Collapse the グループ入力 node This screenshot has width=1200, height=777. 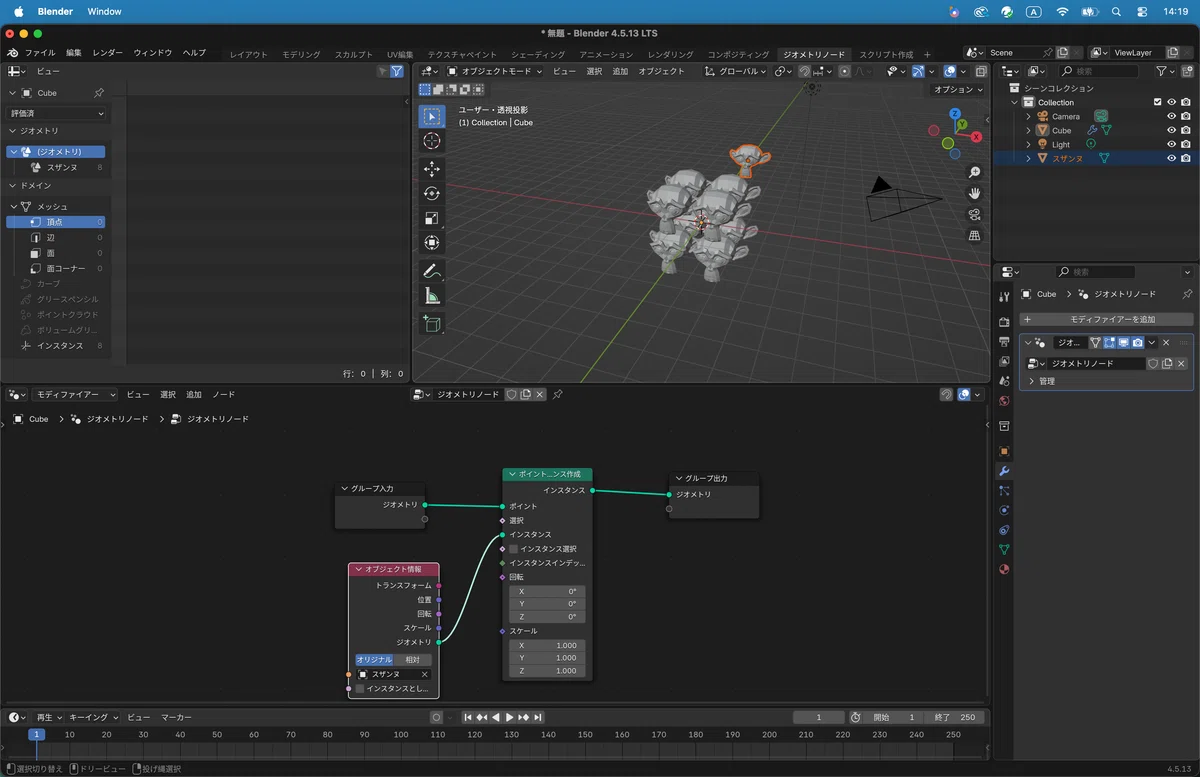coord(345,489)
